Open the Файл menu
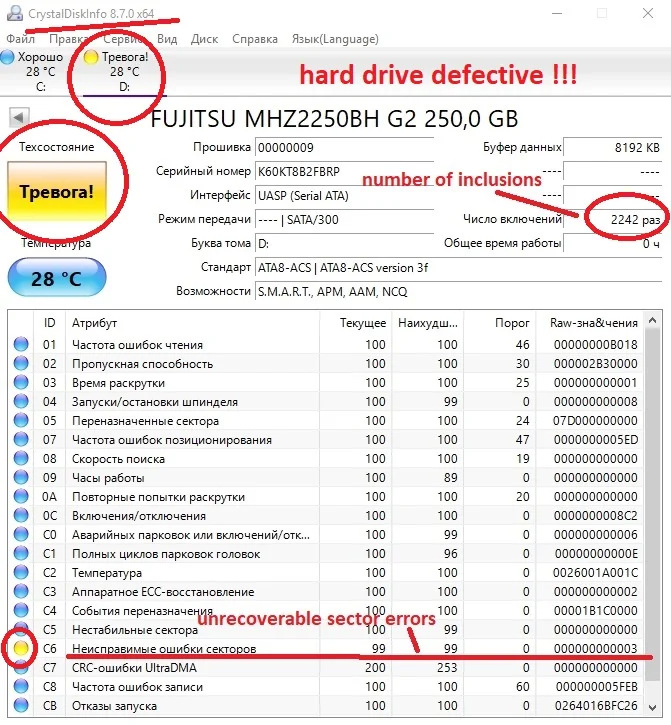The image size is (671, 725). [x=20, y=39]
